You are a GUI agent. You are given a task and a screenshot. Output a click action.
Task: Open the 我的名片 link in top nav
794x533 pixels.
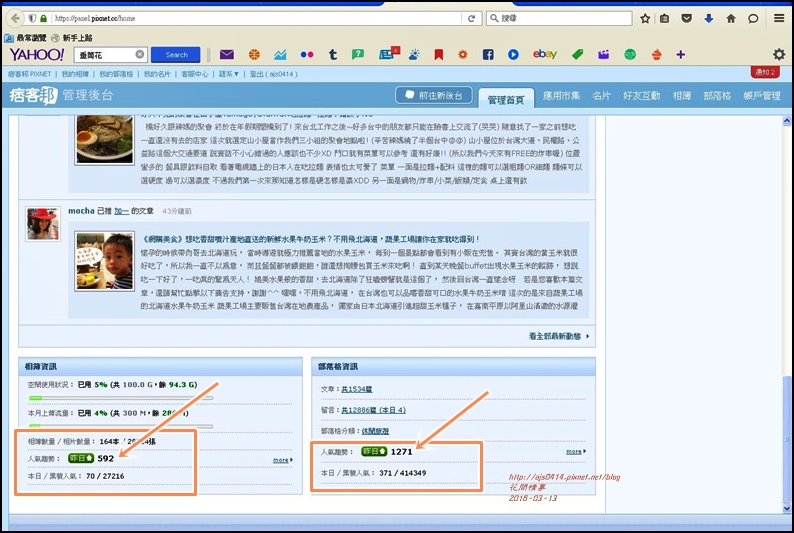click(157, 74)
